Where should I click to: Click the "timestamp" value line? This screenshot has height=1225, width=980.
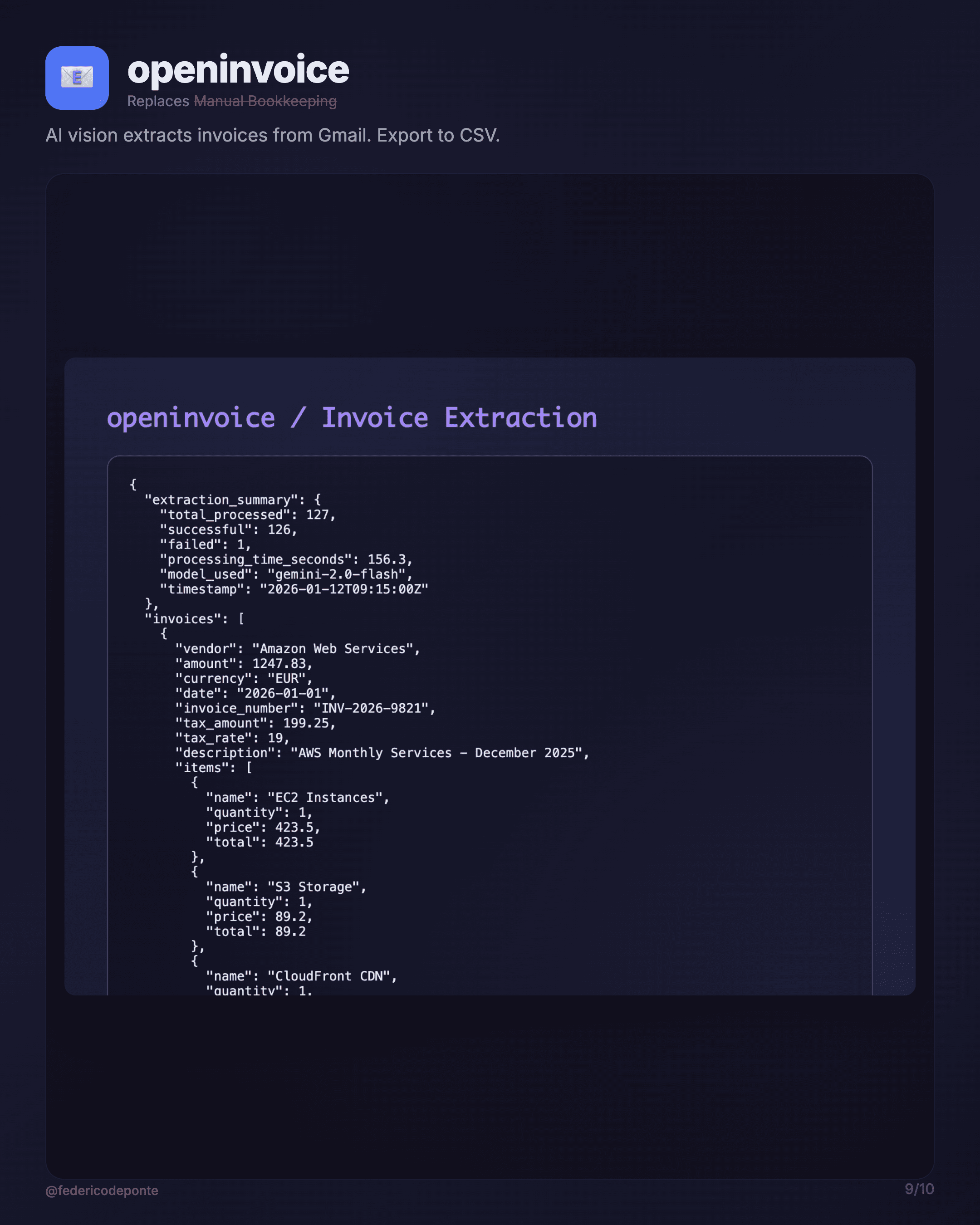coord(294,588)
